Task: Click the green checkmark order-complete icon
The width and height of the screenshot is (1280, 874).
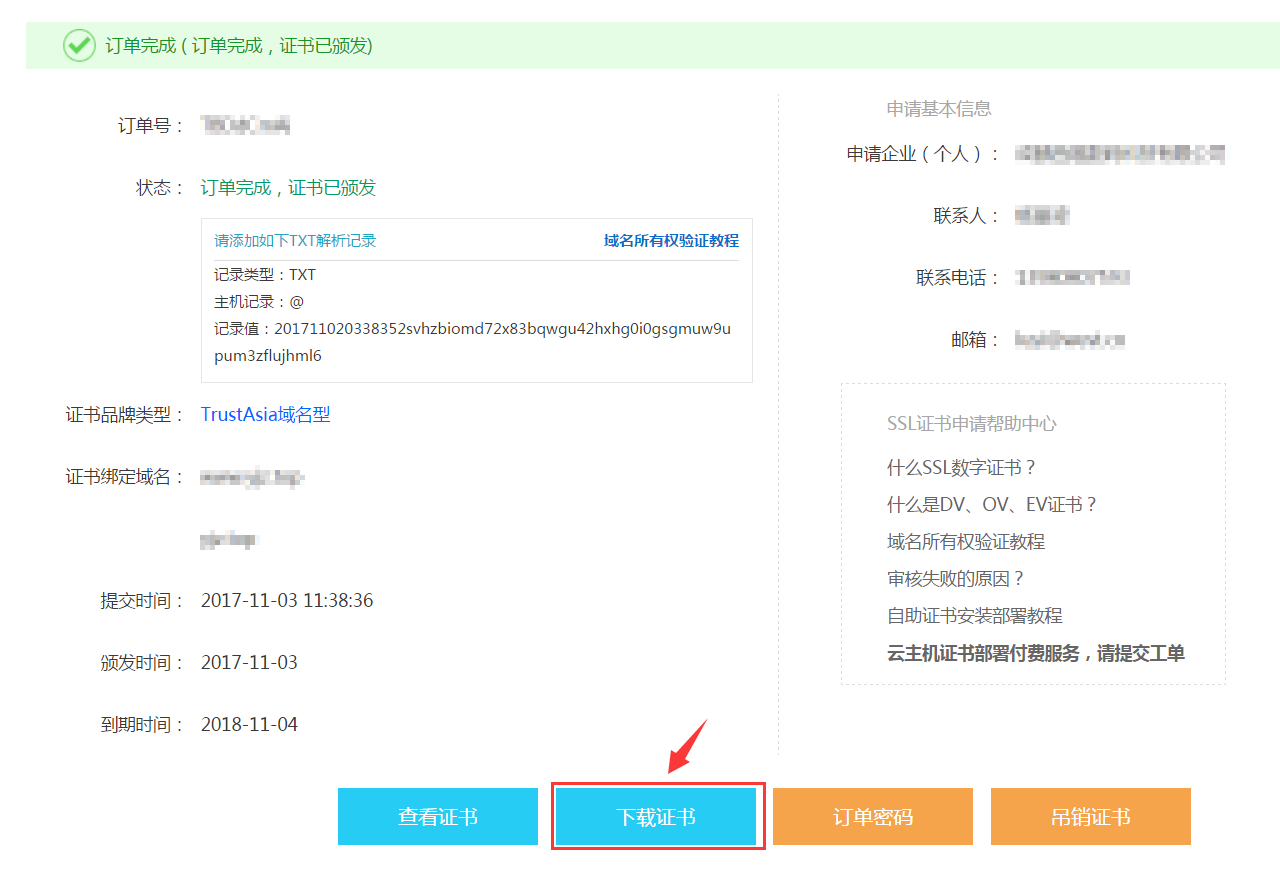Action: pyautogui.click(x=79, y=45)
